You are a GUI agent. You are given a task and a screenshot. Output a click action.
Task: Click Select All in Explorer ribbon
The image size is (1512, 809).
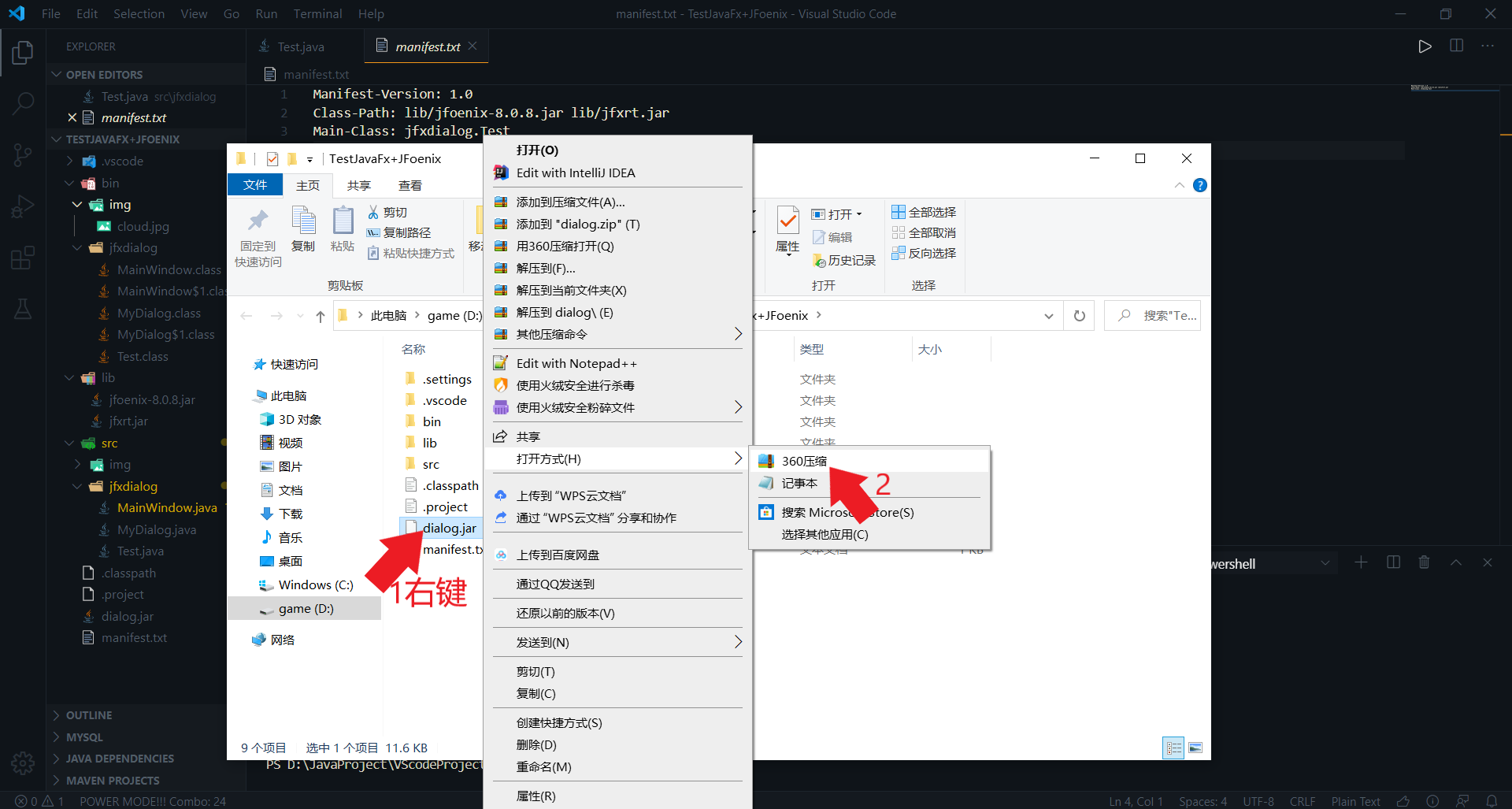[x=924, y=212]
